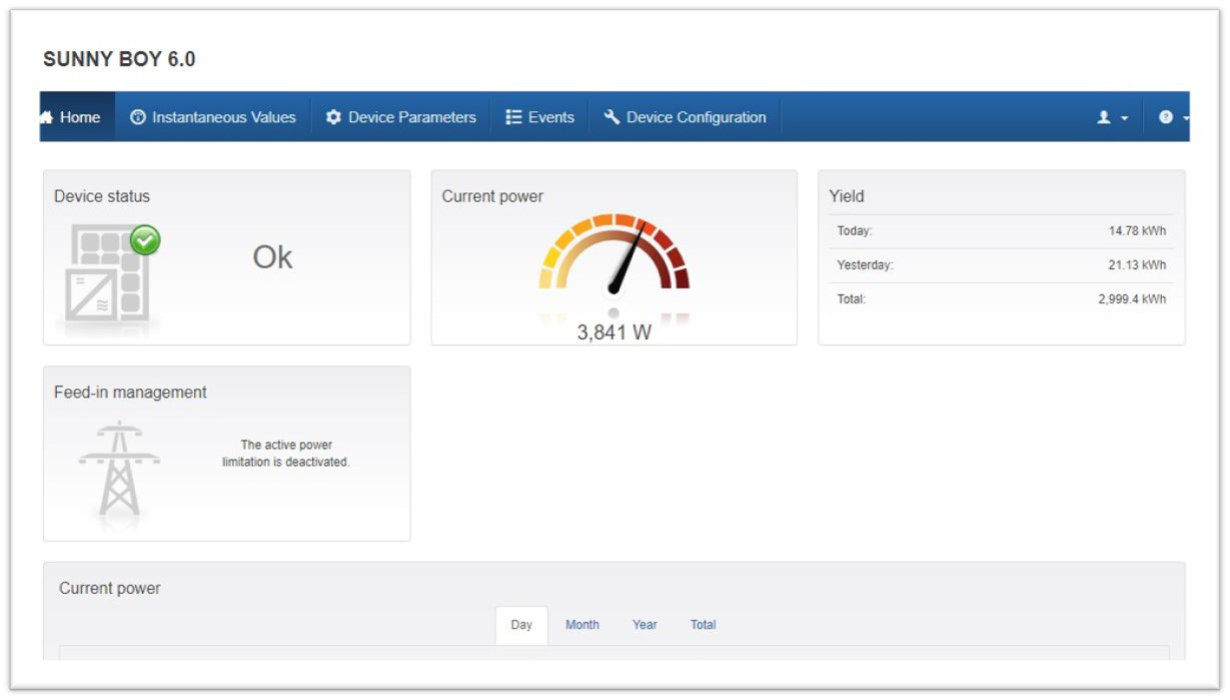Click total yield value 2,999.4 kWh
Screen dimensions: 1230x700
point(1132,299)
